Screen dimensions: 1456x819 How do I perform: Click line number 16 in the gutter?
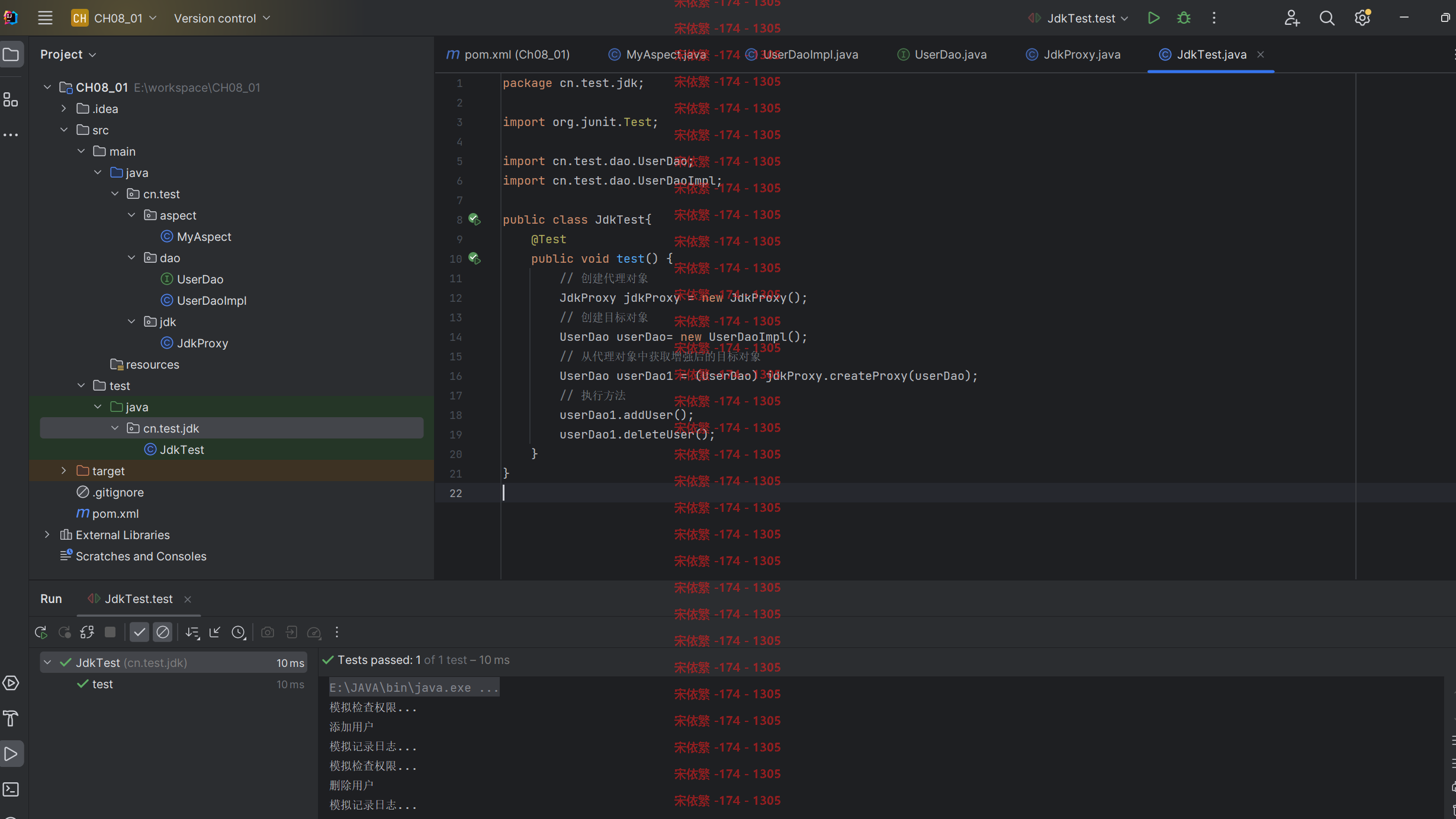click(455, 376)
